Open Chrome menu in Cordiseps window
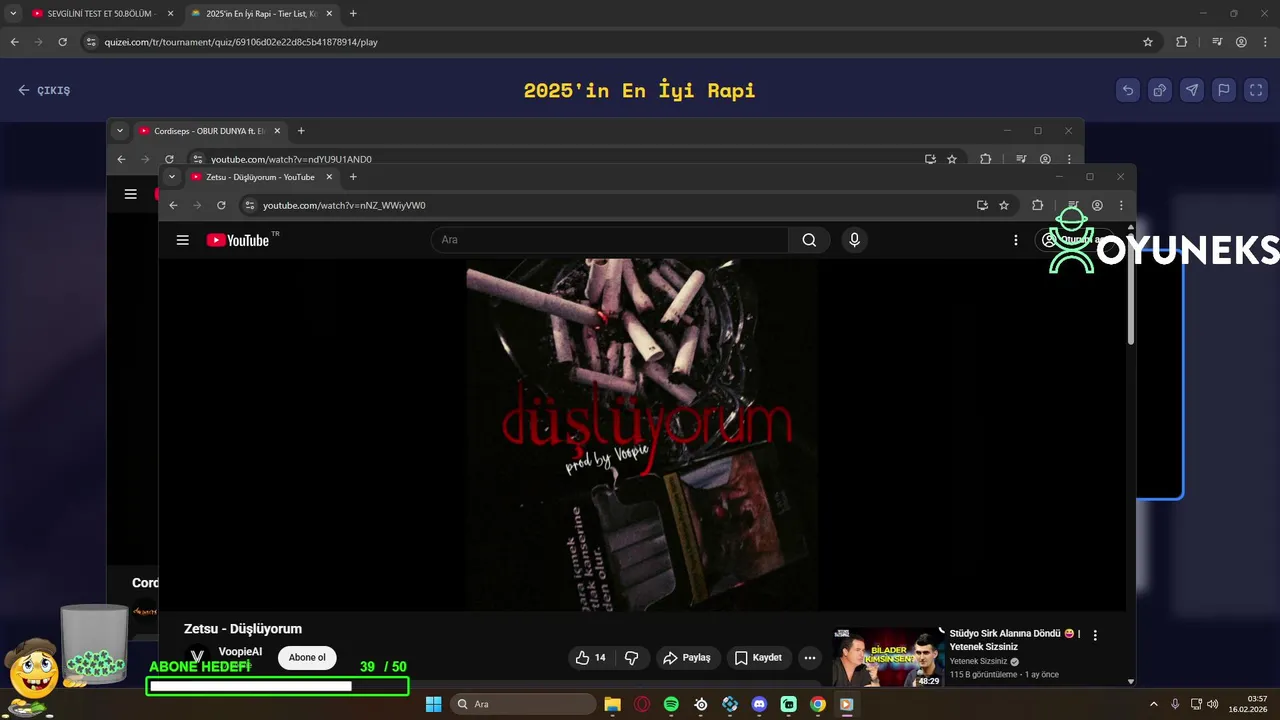 [x=1069, y=159]
